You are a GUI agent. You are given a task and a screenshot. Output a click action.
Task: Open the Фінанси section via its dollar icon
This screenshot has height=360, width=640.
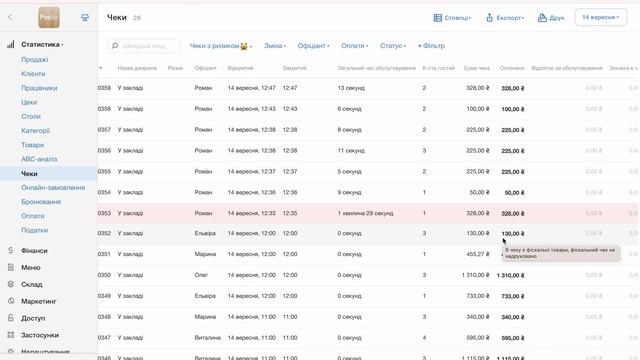[11, 250]
